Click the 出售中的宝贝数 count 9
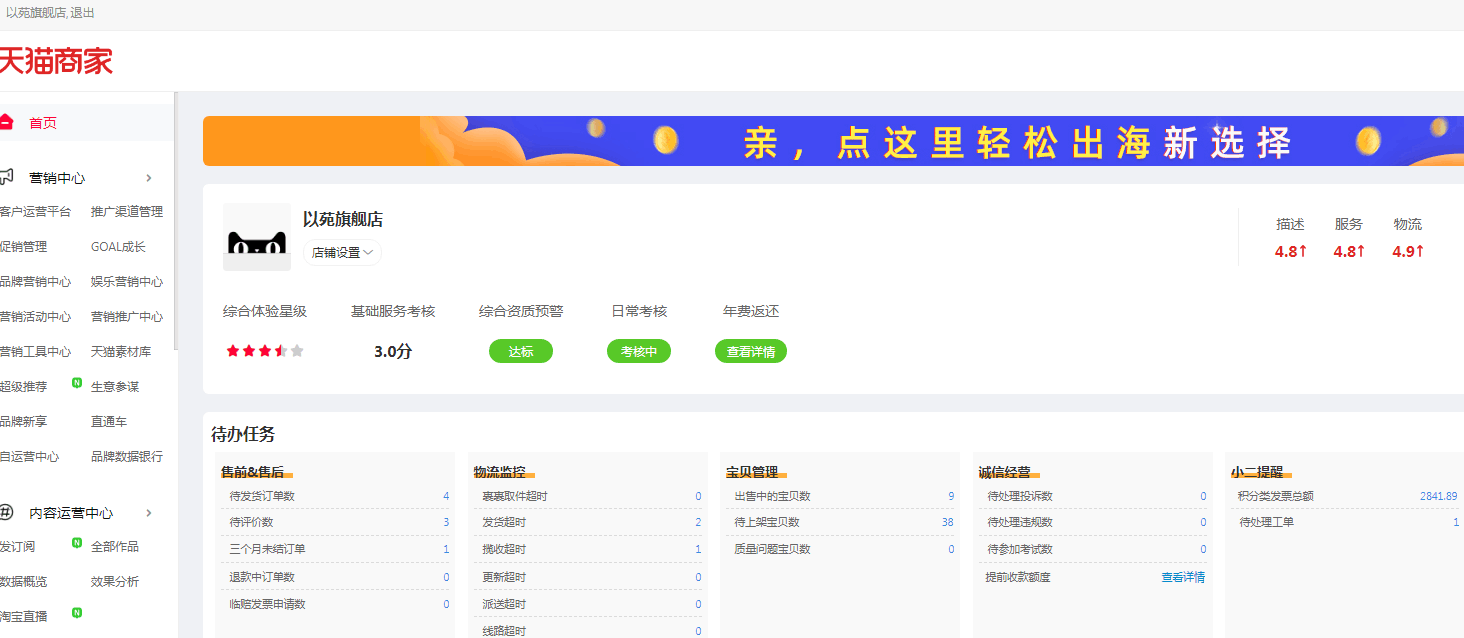The width and height of the screenshot is (1464, 638). [951, 496]
